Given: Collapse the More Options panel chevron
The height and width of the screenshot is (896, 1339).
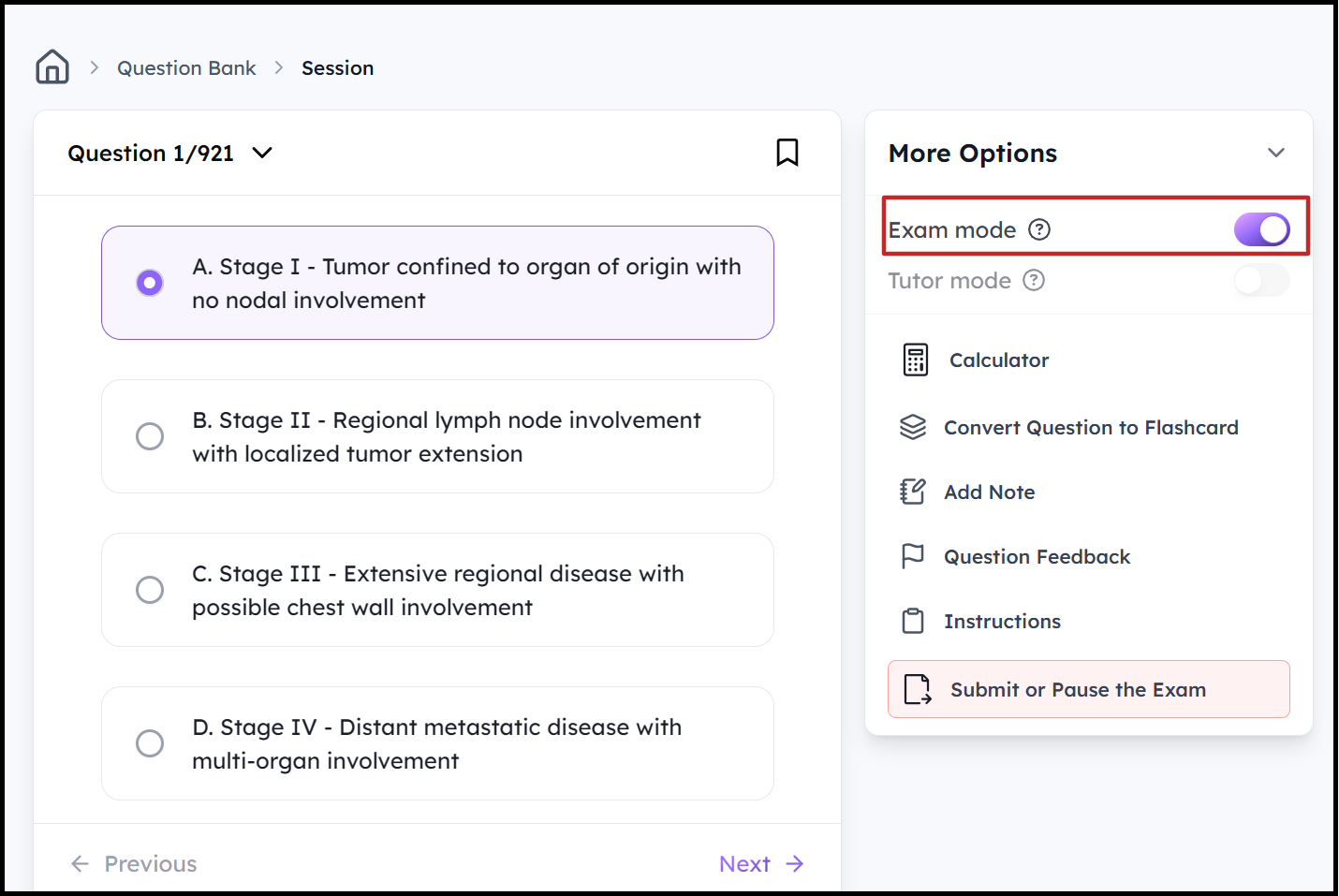Looking at the screenshot, I should [x=1275, y=153].
